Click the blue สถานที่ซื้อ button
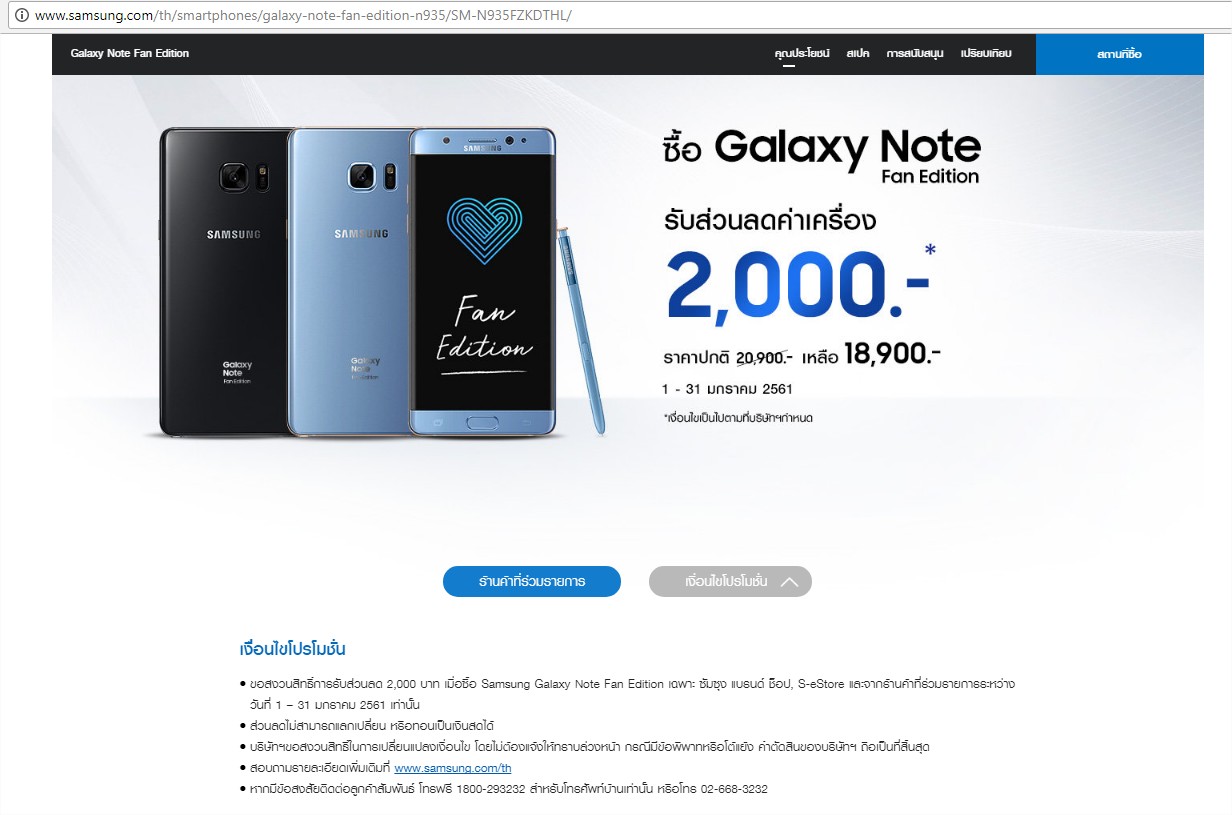Image resolution: width=1232 pixels, height=815 pixels. [1119, 54]
